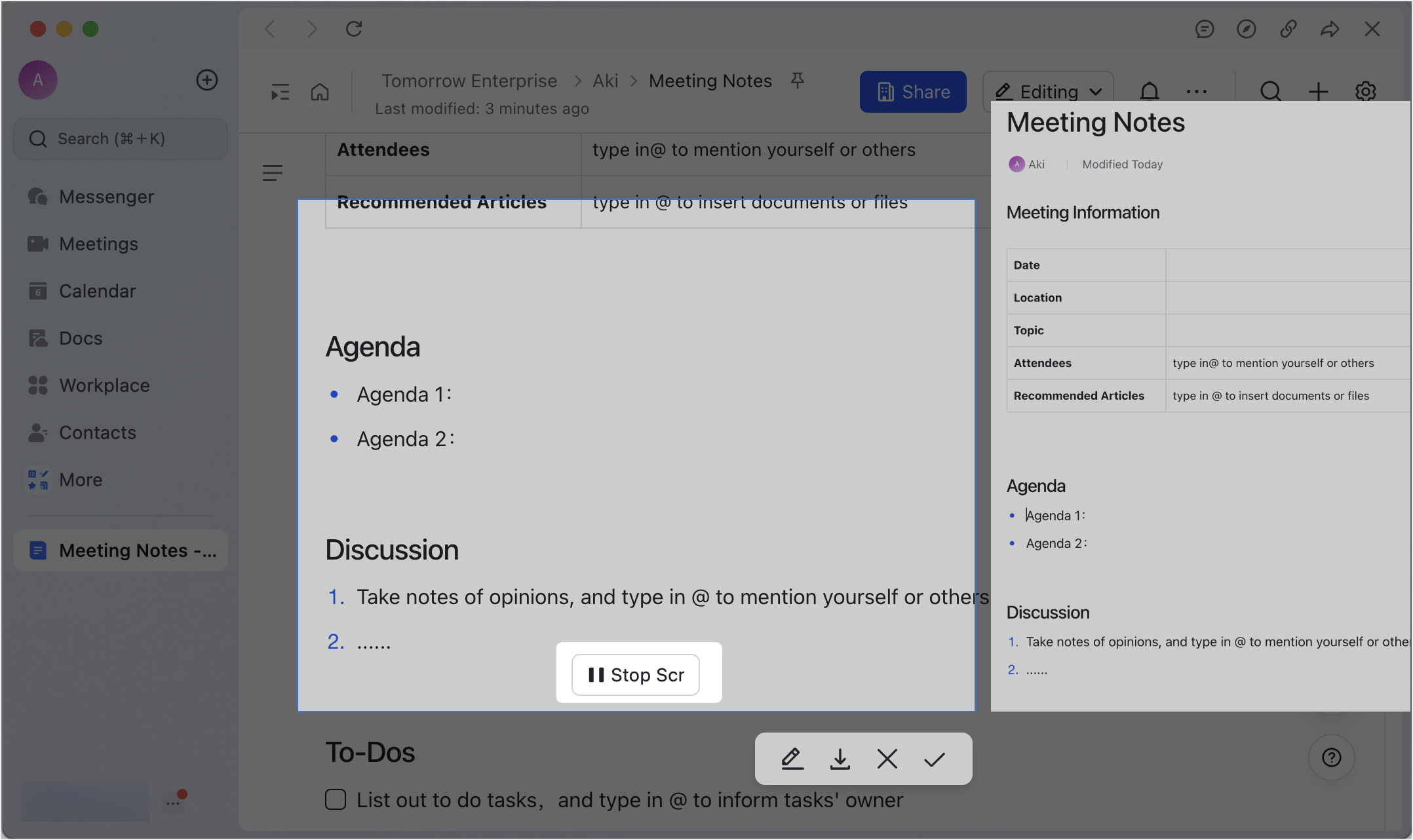Click the home icon in toolbar

point(320,92)
